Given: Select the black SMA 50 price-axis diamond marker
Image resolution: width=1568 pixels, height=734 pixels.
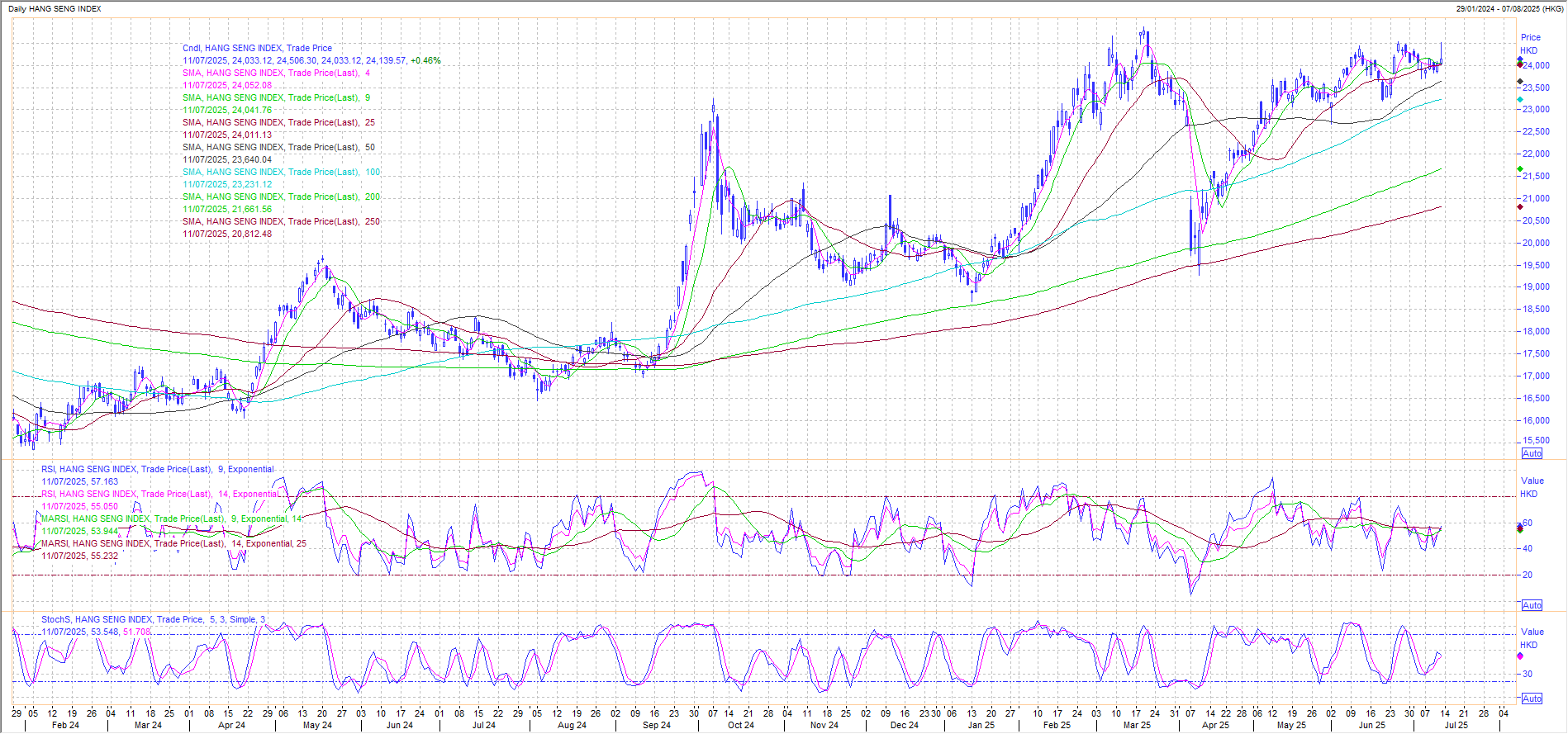Looking at the screenshot, I should point(1520,82).
